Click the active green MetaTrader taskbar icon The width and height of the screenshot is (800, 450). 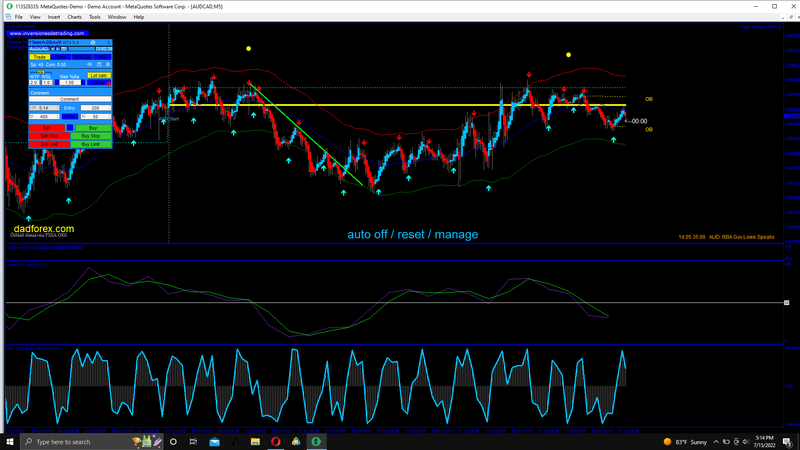(x=316, y=442)
